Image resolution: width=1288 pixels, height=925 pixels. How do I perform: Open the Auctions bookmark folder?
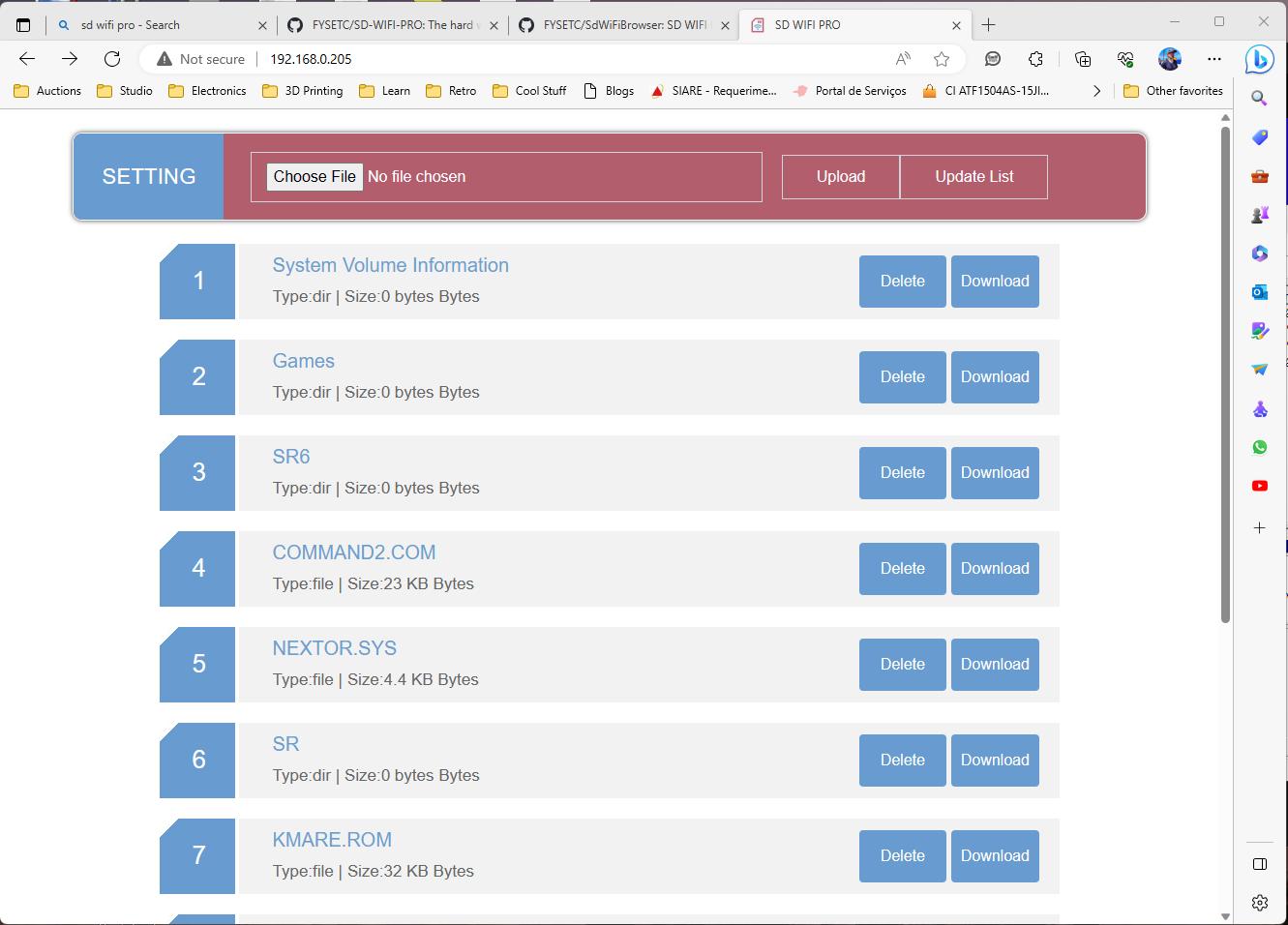(47, 91)
